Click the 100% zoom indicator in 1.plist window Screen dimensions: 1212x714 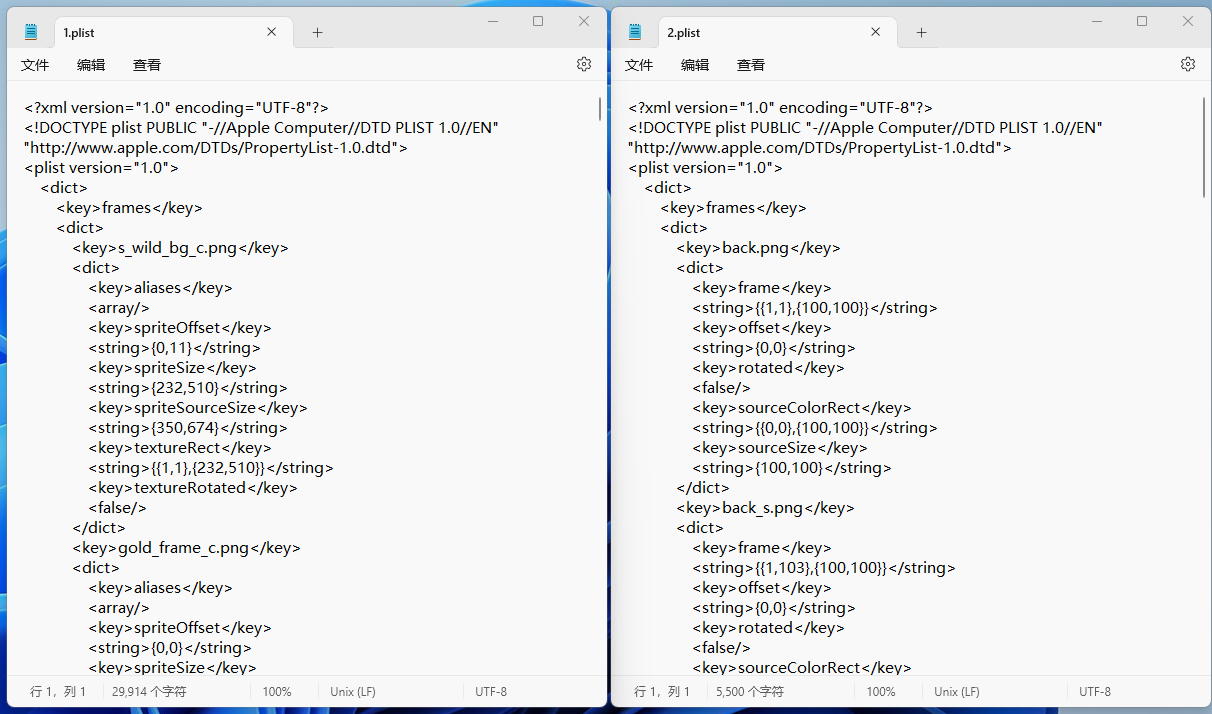point(277,691)
